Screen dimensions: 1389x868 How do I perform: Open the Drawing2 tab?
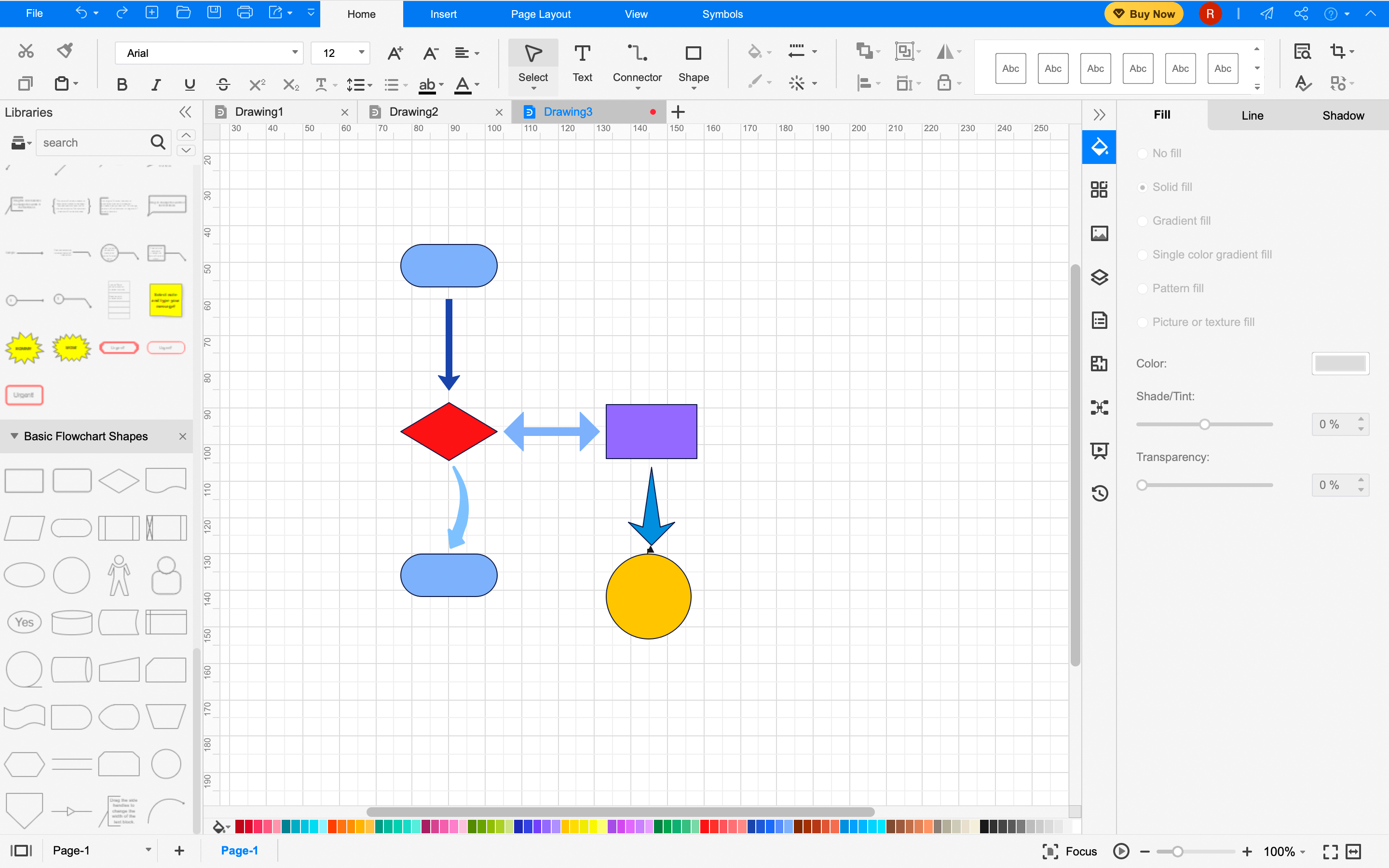(414, 111)
